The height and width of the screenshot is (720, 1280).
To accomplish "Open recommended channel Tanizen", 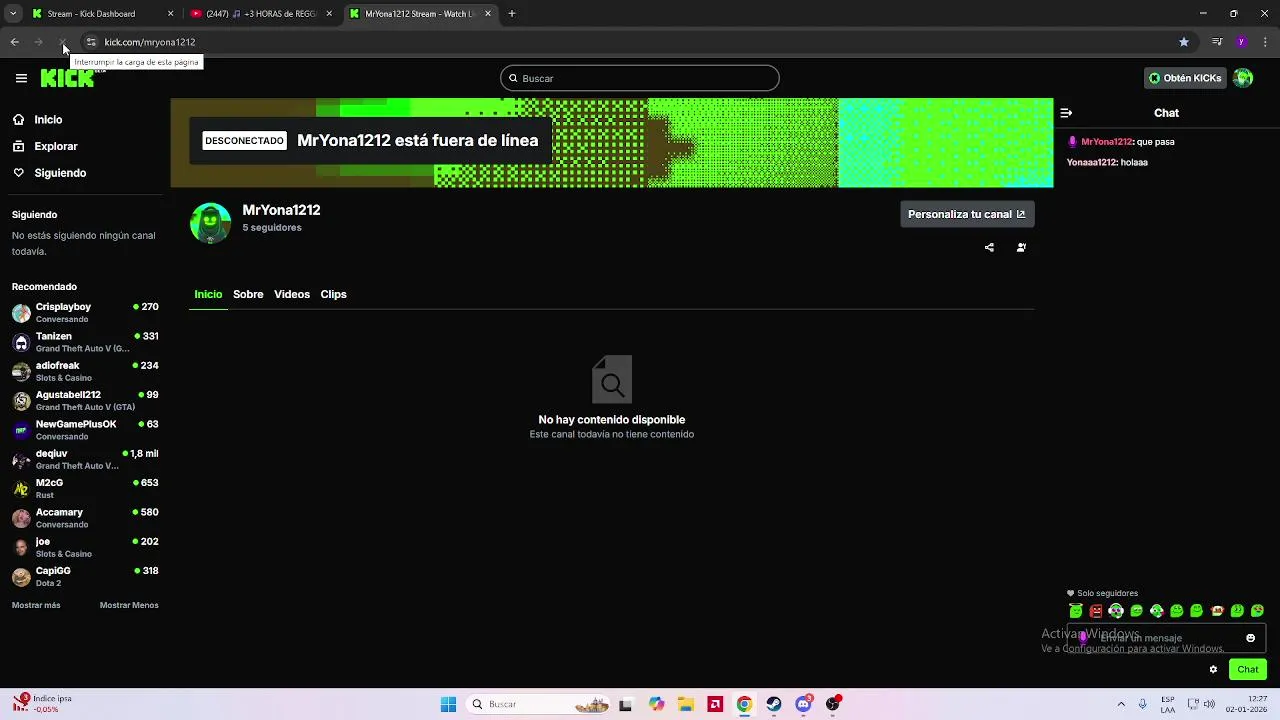I will tap(85, 342).
